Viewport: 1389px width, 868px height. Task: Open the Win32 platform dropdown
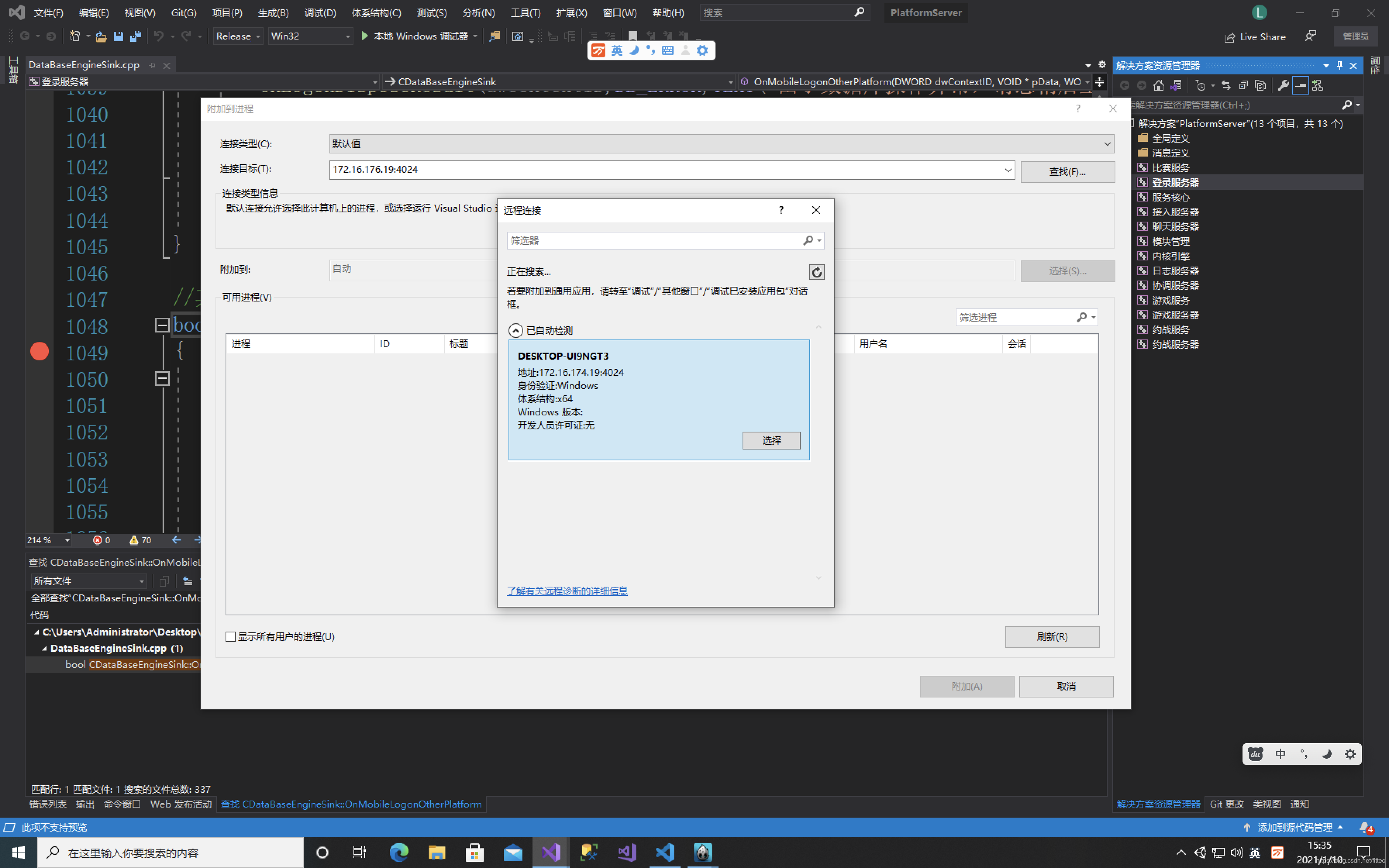pos(310,36)
